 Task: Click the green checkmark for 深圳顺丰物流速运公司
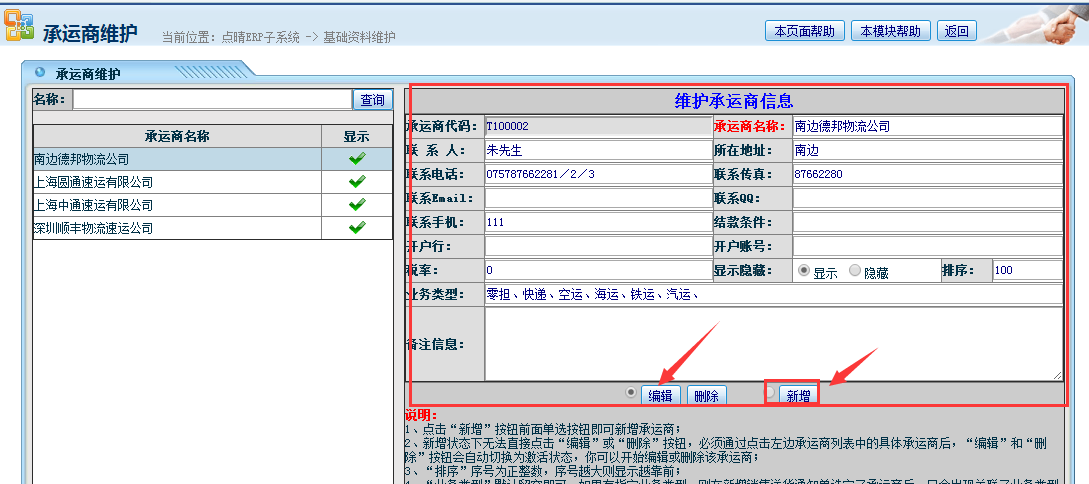[x=356, y=228]
